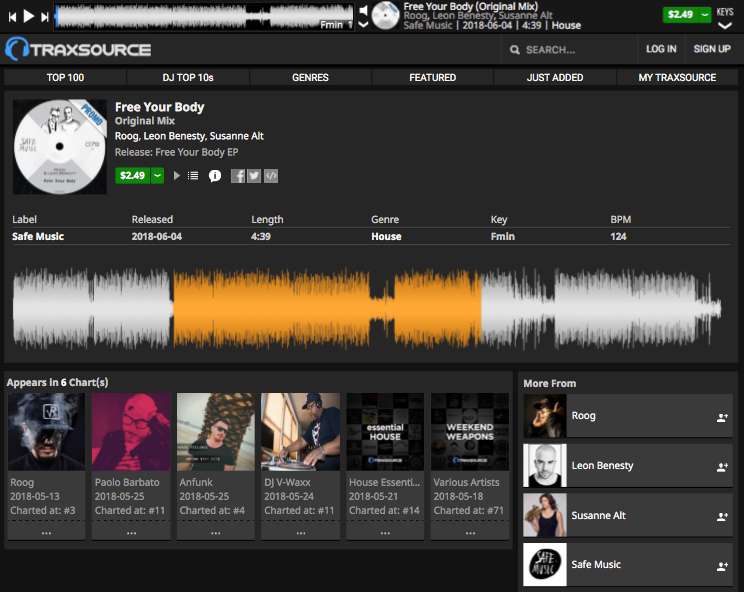Go to Traxsource home via logo
Image resolution: width=744 pixels, height=592 pixels.
pyautogui.click(x=78, y=49)
